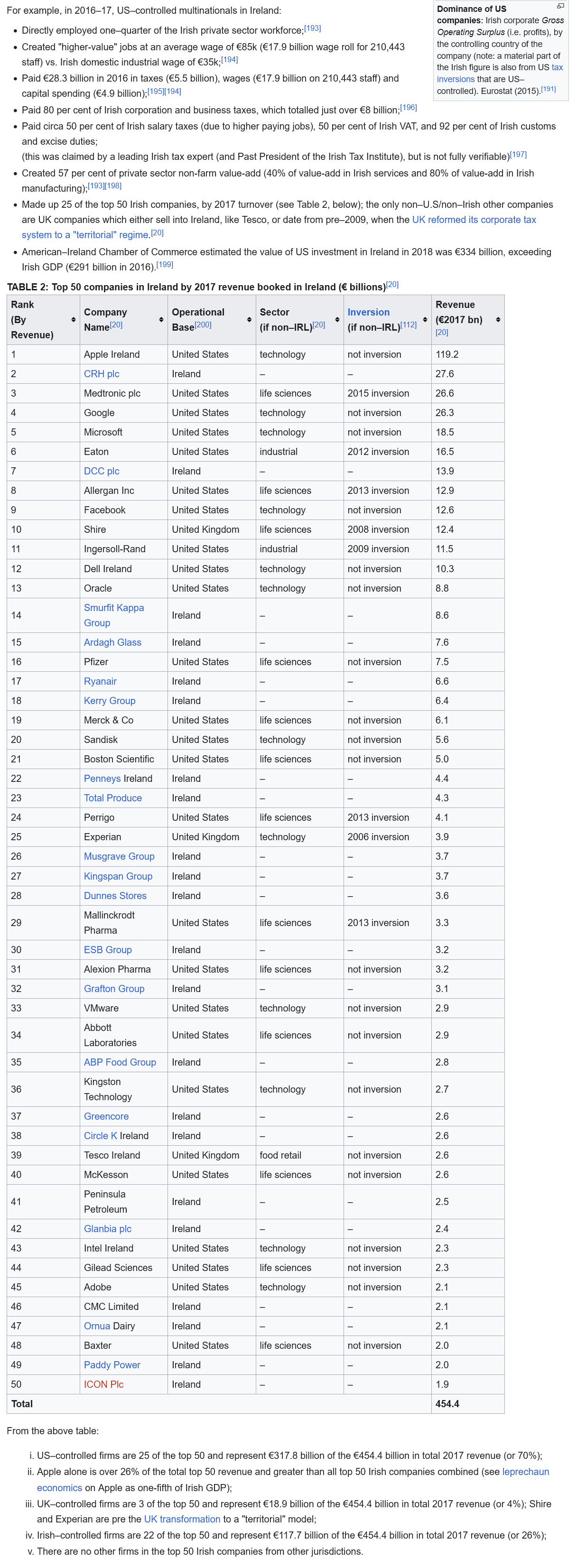577x1568 pixels.
Task: Click the Paddy Power link
Action: tap(112, 1364)
